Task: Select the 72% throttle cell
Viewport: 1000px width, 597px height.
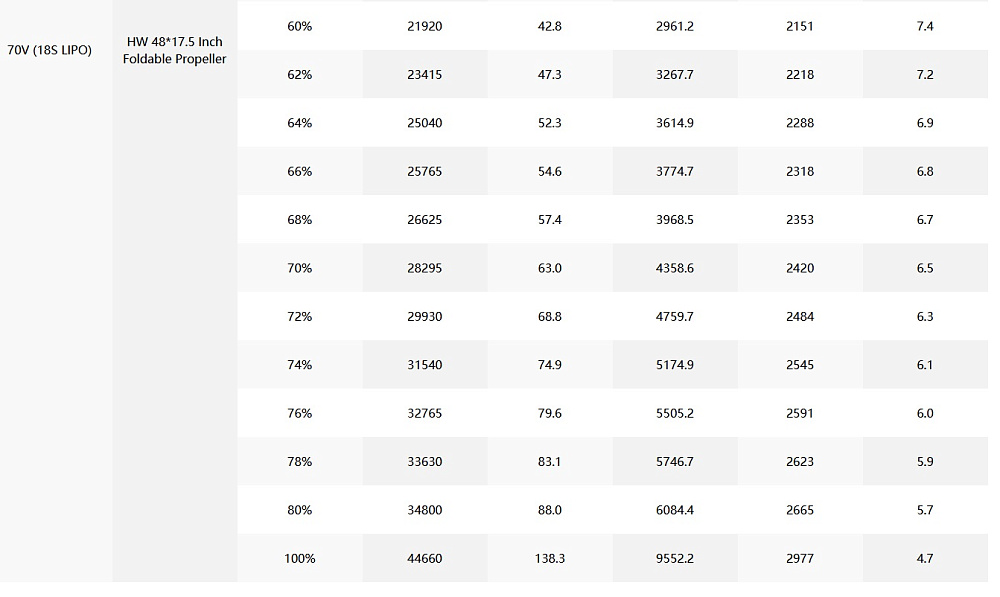Action: (299, 317)
